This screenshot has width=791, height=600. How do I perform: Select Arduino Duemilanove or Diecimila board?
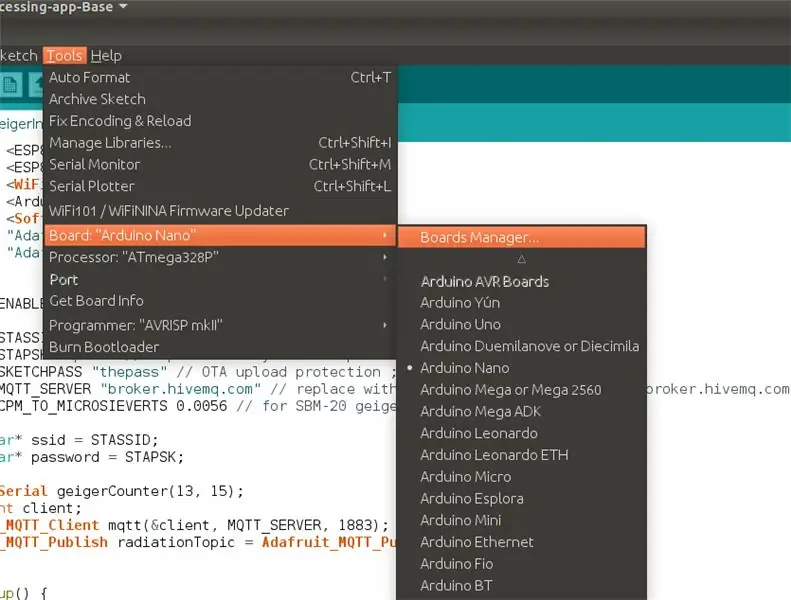[x=522, y=346]
